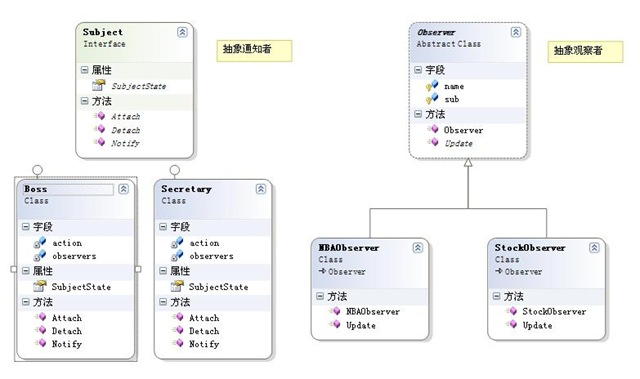Viewport: 640px width, 379px height.
Task: Select the Update method icon in Observer class
Action: pyautogui.click(x=433, y=142)
